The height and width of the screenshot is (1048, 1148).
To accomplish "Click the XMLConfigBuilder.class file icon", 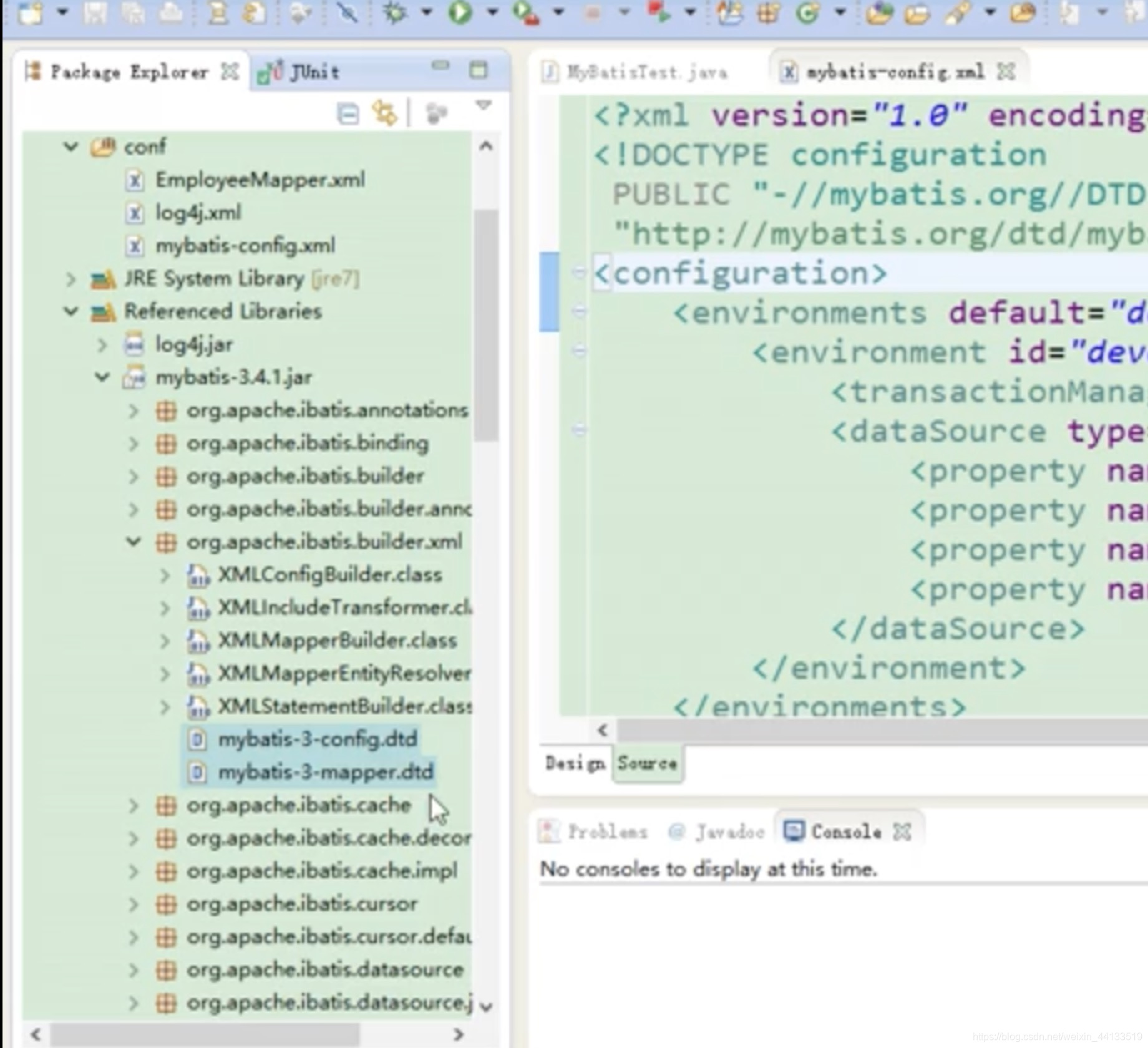I will 198,575.
